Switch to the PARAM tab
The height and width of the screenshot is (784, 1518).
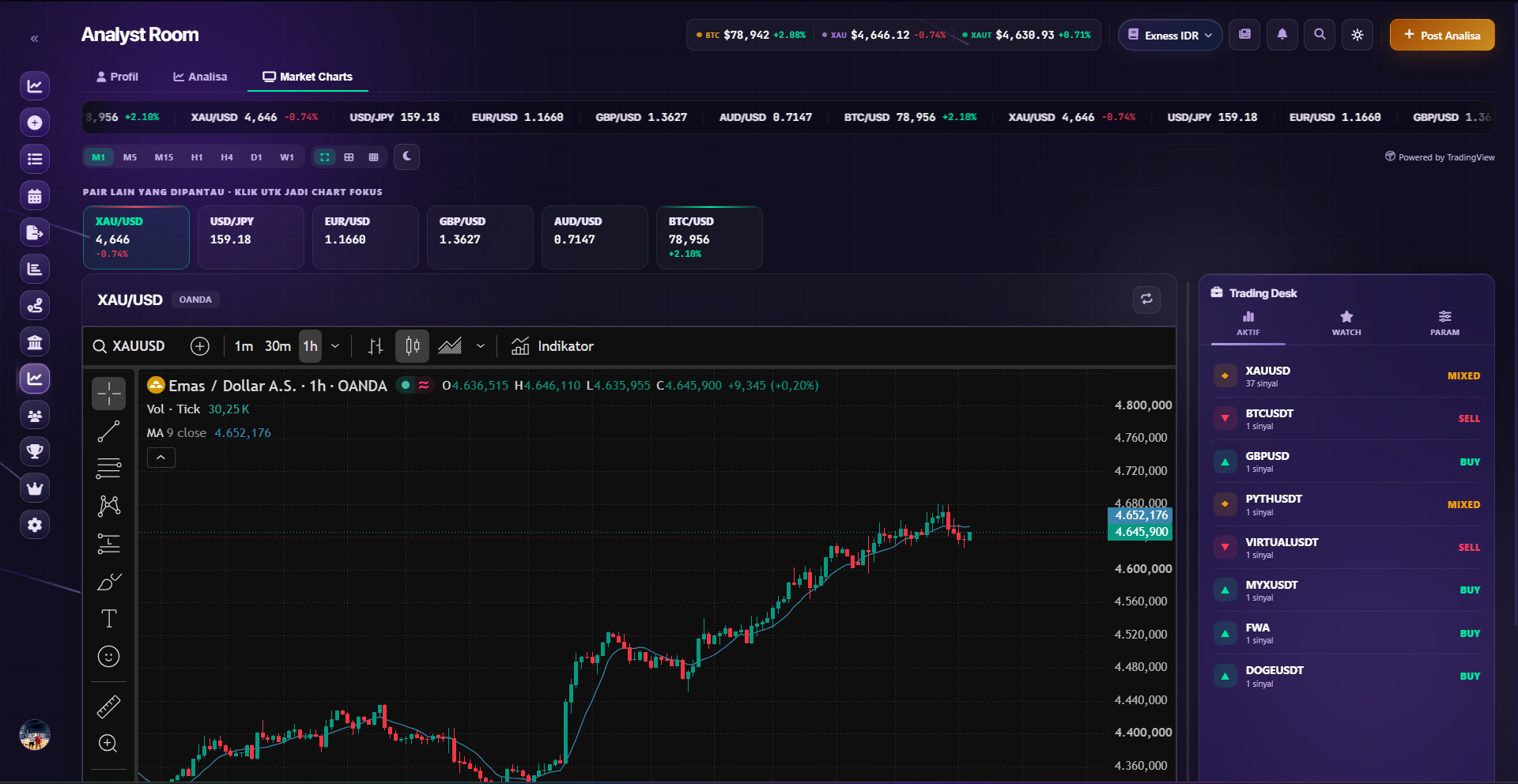point(1444,323)
